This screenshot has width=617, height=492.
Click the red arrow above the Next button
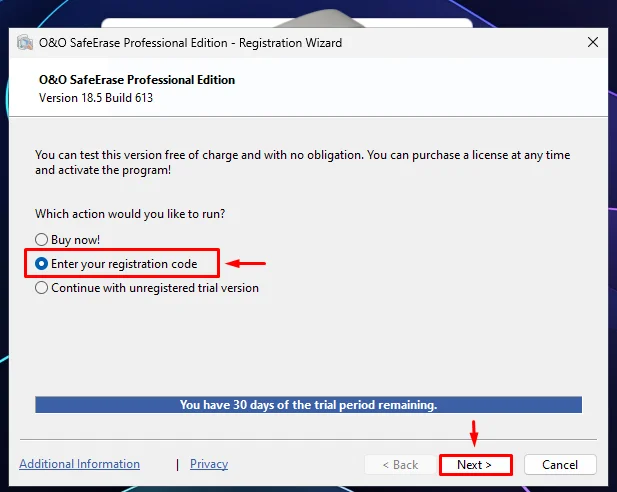[x=474, y=433]
